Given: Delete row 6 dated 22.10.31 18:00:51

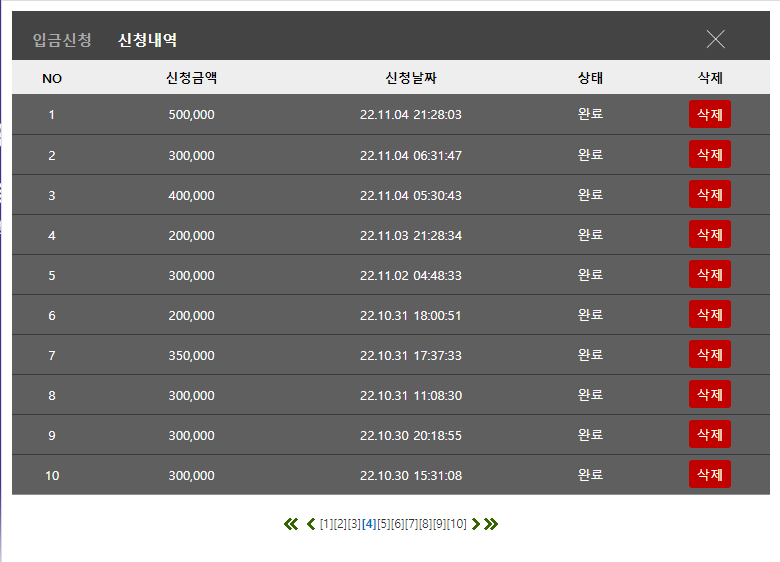Looking at the screenshot, I should tap(710, 314).
